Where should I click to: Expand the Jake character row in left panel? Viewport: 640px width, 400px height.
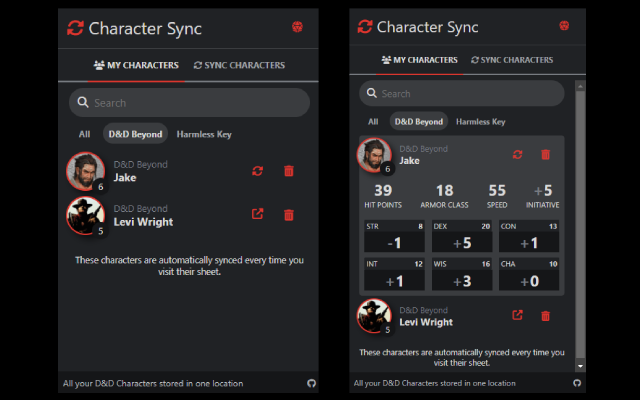pos(188,171)
